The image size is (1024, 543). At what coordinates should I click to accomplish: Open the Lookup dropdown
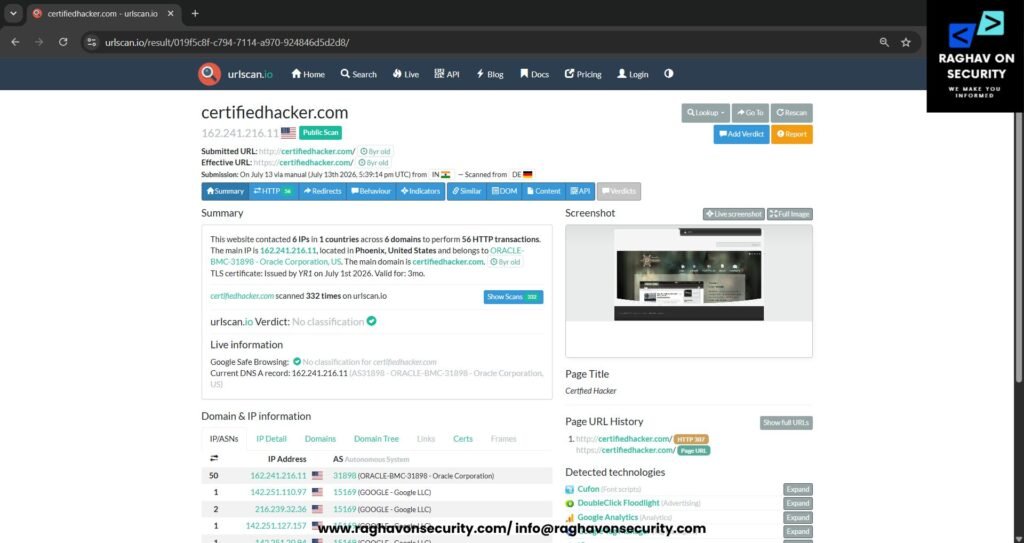pyautogui.click(x=705, y=112)
